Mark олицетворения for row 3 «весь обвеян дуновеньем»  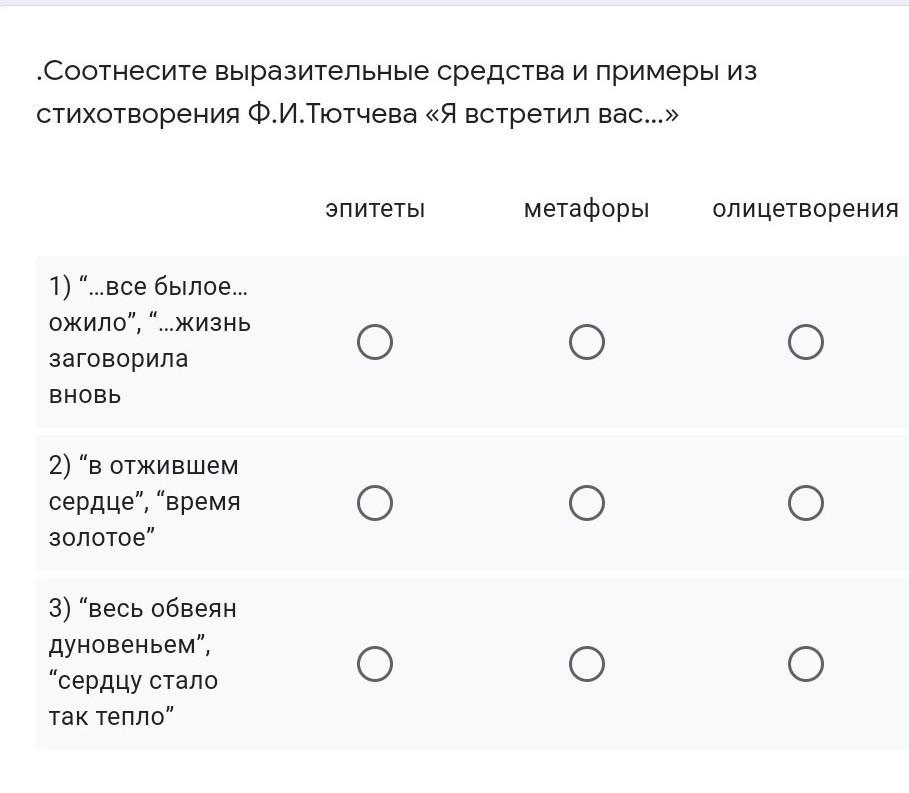point(805,663)
